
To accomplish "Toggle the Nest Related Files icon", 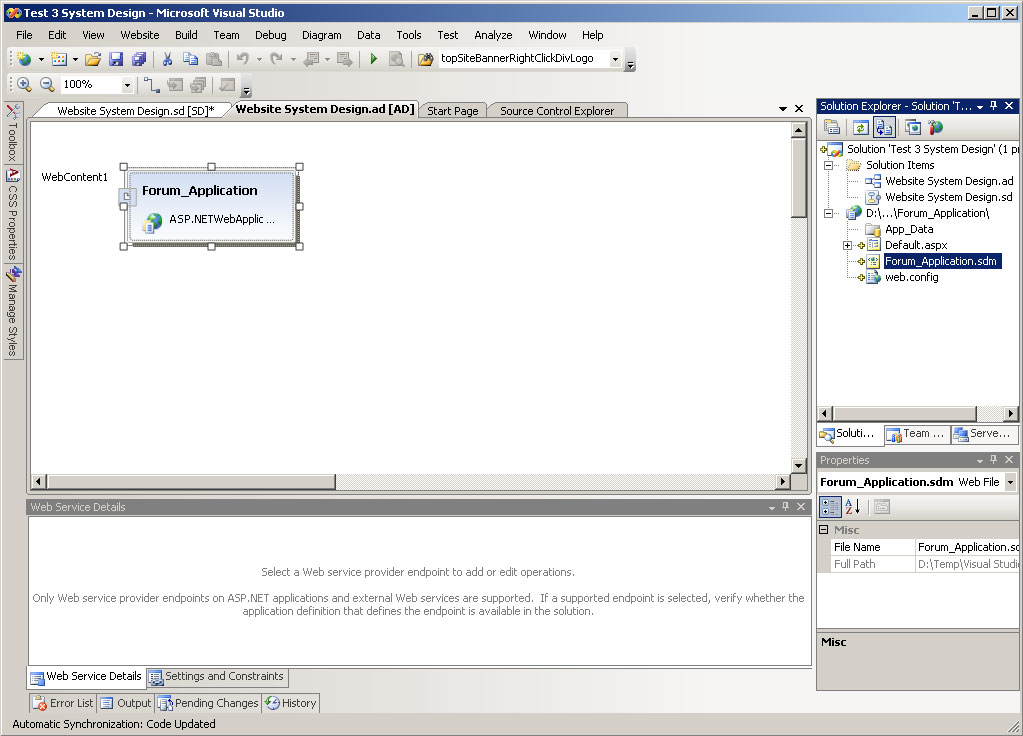I will pos(884,127).
